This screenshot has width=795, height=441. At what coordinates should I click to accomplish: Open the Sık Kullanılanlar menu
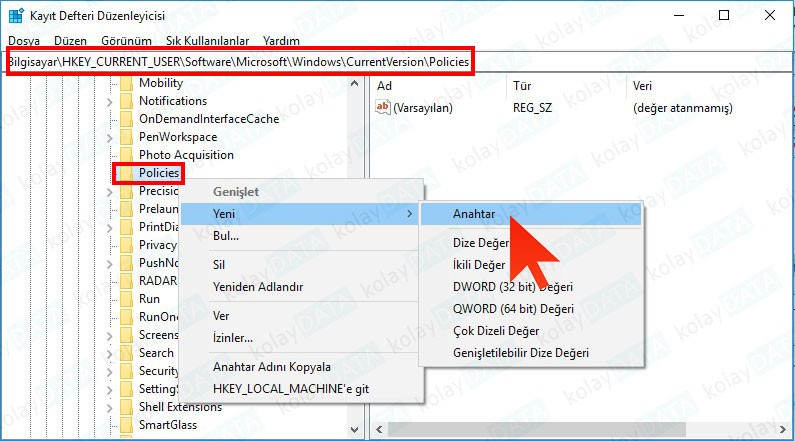tap(207, 41)
